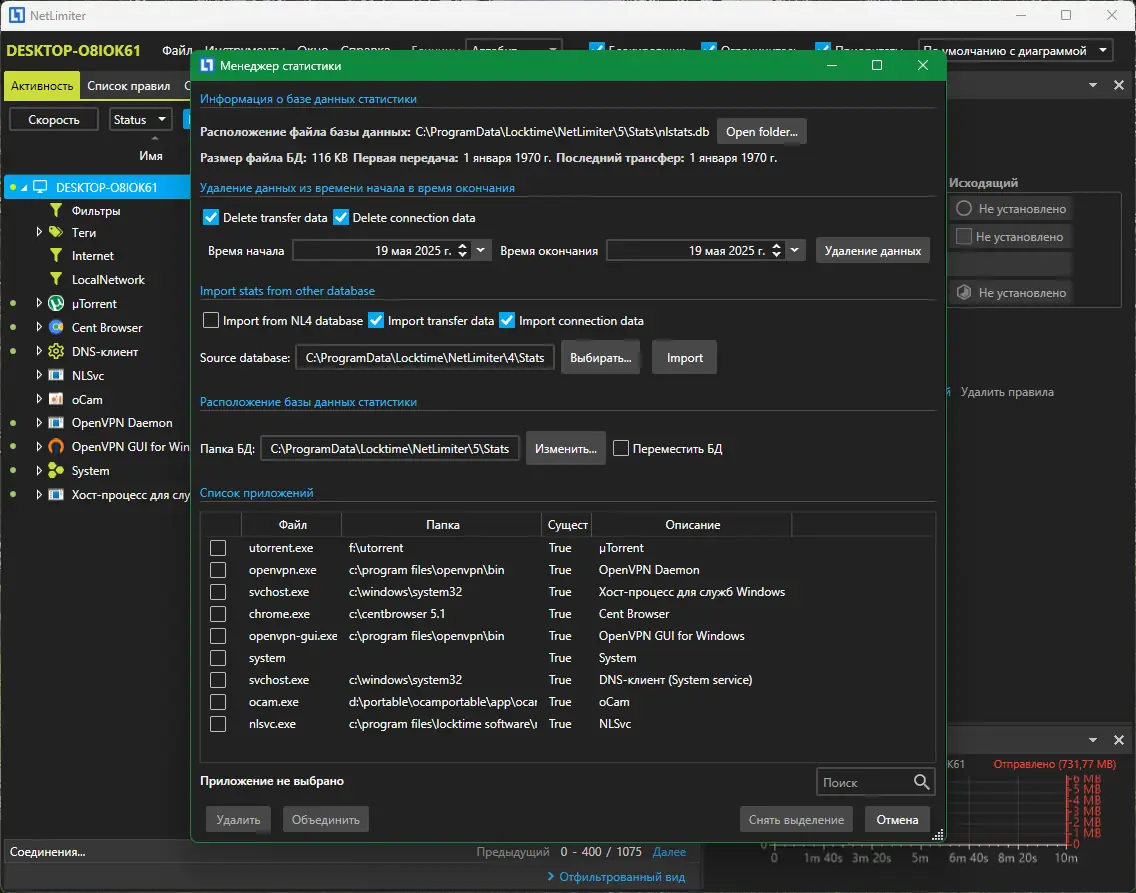Expand the µTorrent tree node
This screenshot has height=893, width=1136.
pyautogui.click(x=39, y=304)
